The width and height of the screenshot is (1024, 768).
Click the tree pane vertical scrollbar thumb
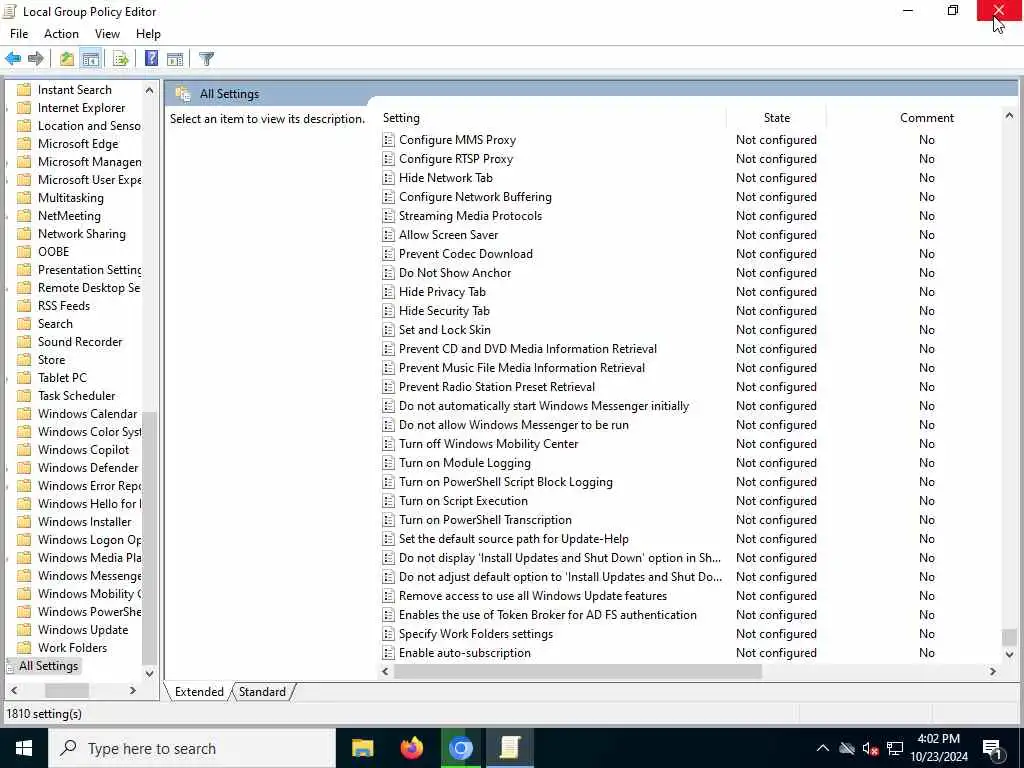click(x=149, y=537)
